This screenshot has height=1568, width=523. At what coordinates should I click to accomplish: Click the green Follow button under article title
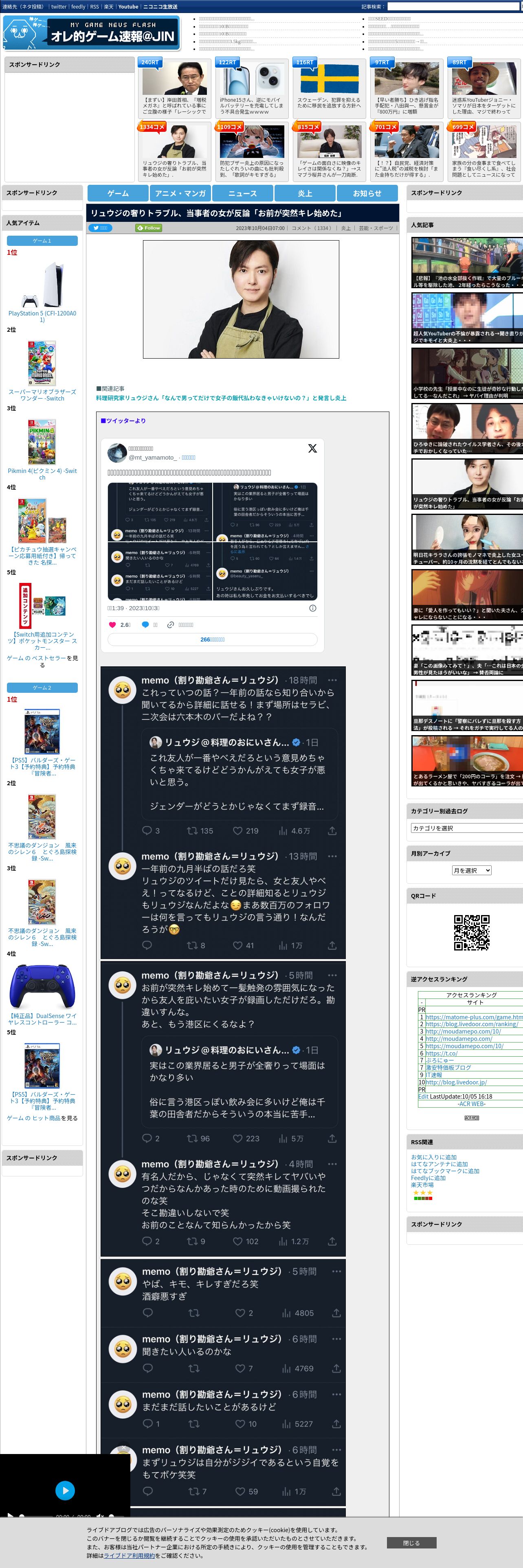tap(149, 228)
